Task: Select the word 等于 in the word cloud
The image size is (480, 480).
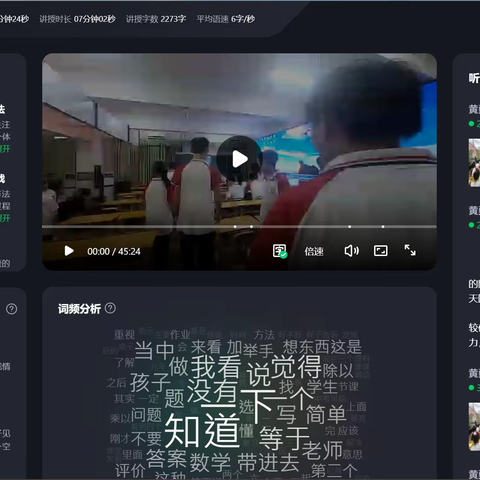Action: (x=284, y=438)
